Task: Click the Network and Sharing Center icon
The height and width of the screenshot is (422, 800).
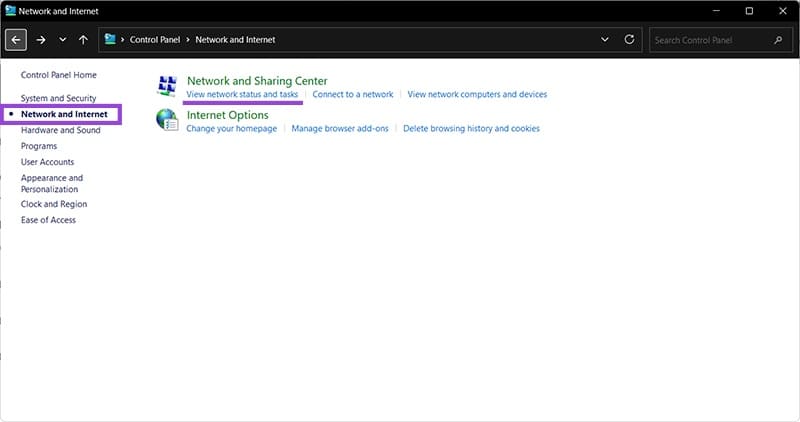Action: pyautogui.click(x=167, y=87)
